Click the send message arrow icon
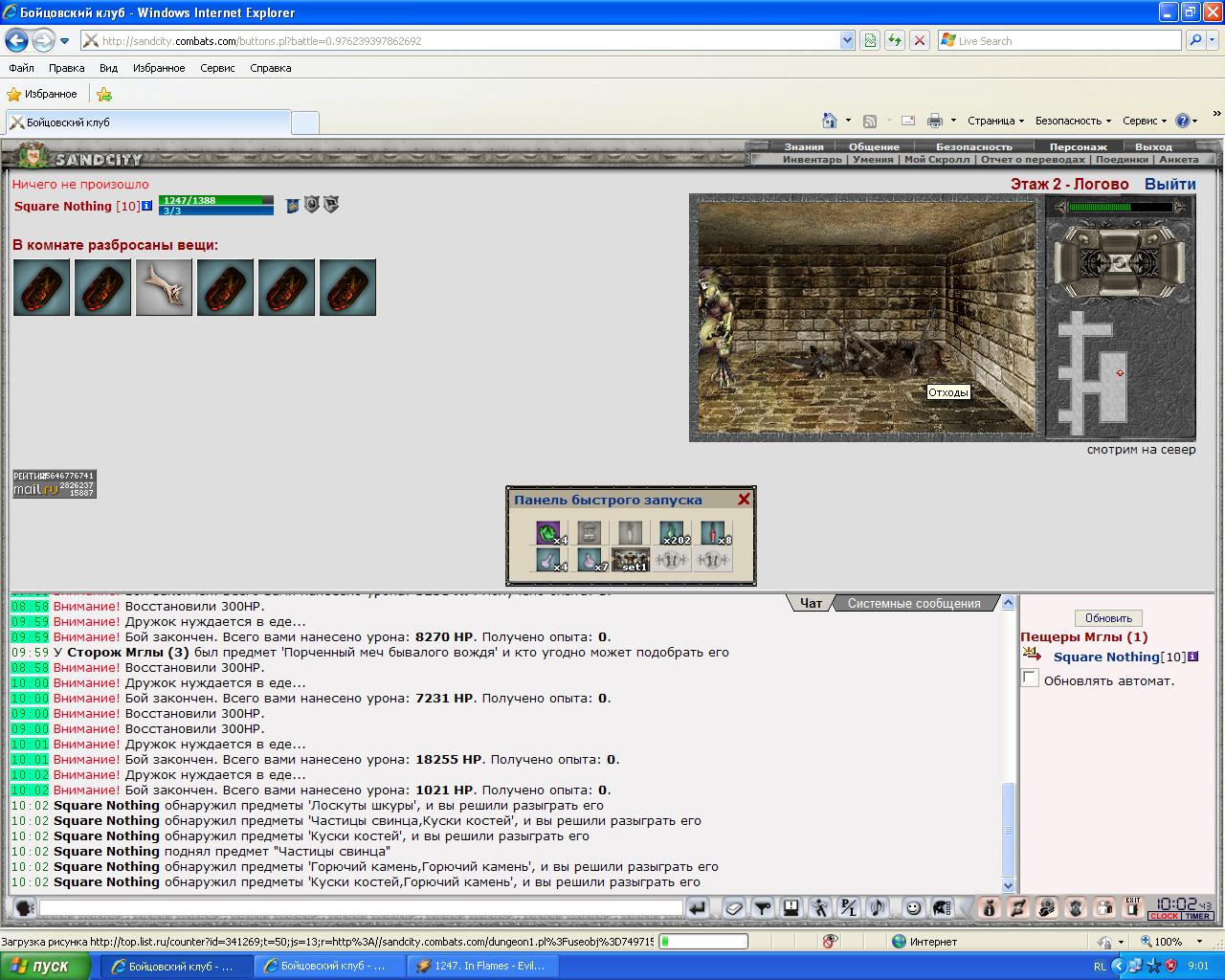Viewport: 1225px width, 980px height. (x=698, y=907)
